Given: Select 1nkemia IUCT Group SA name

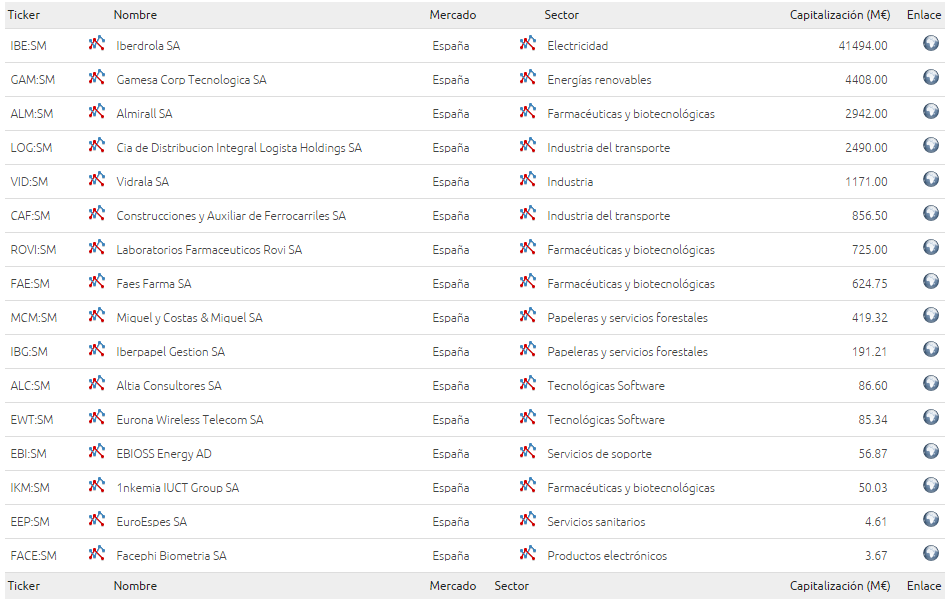Looking at the screenshot, I should 177,487.
